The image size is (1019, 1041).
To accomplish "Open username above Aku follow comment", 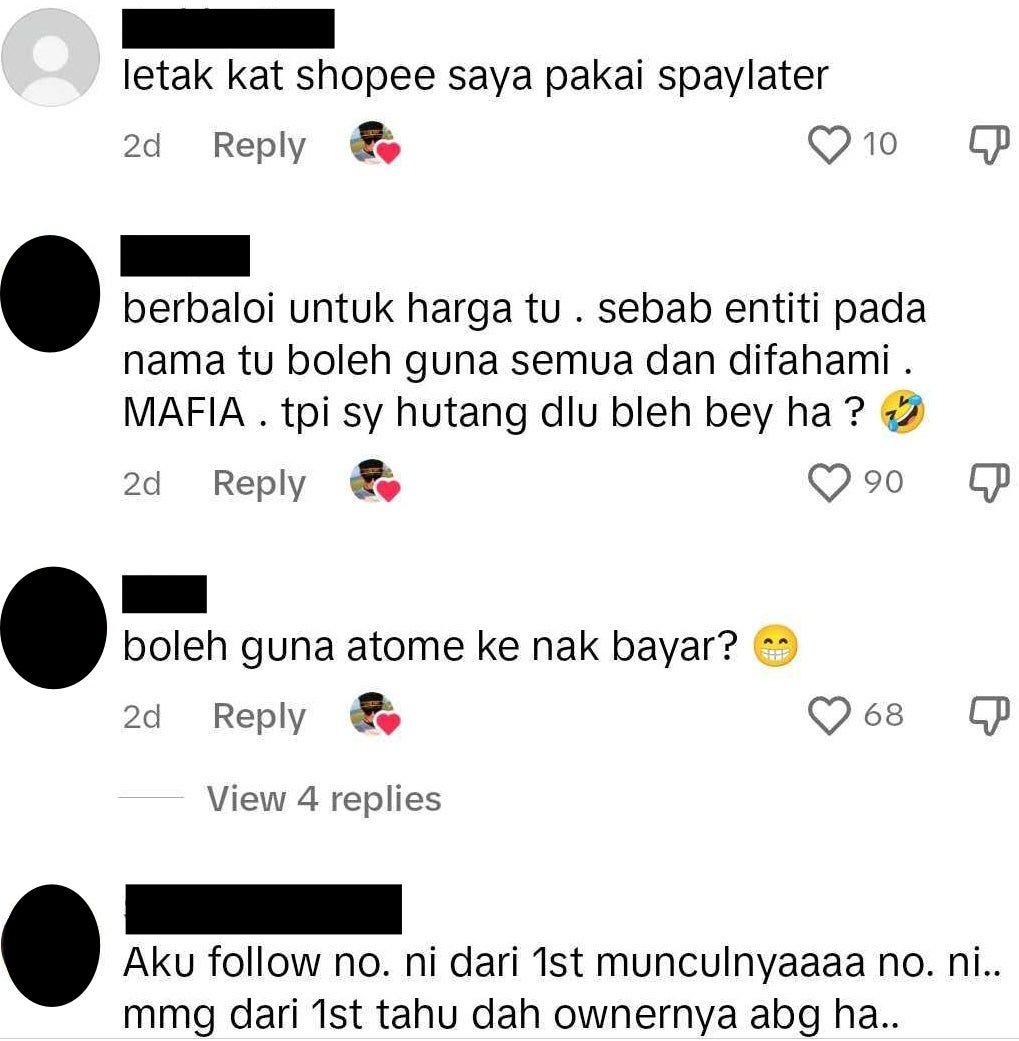I will click(x=263, y=909).
